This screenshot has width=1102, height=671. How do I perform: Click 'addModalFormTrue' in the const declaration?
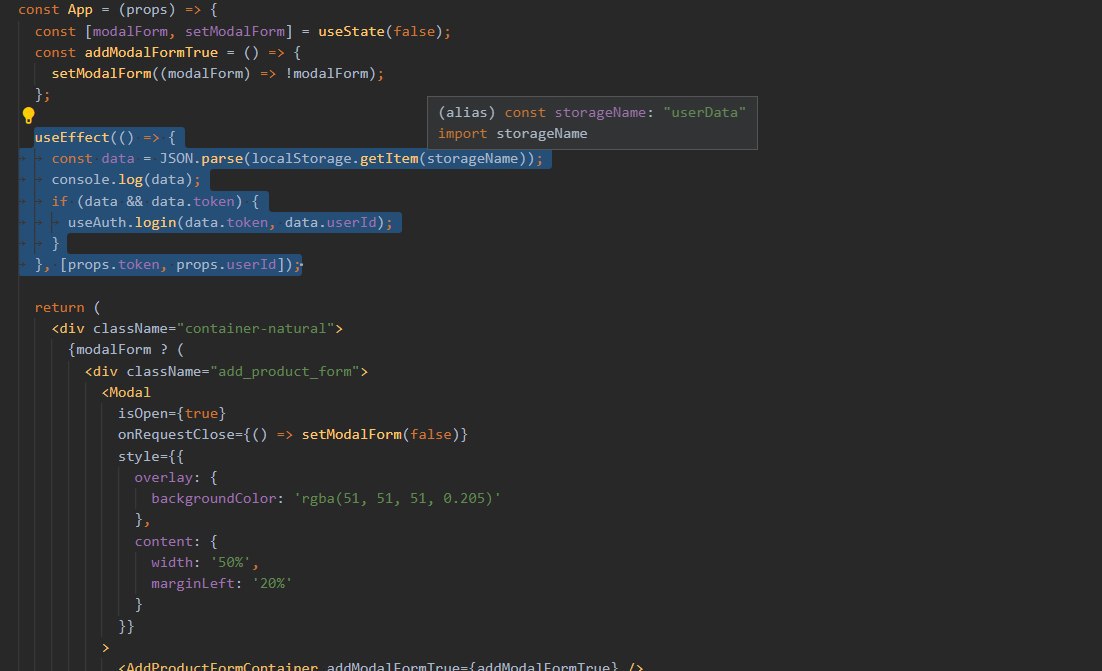tap(151, 52)
